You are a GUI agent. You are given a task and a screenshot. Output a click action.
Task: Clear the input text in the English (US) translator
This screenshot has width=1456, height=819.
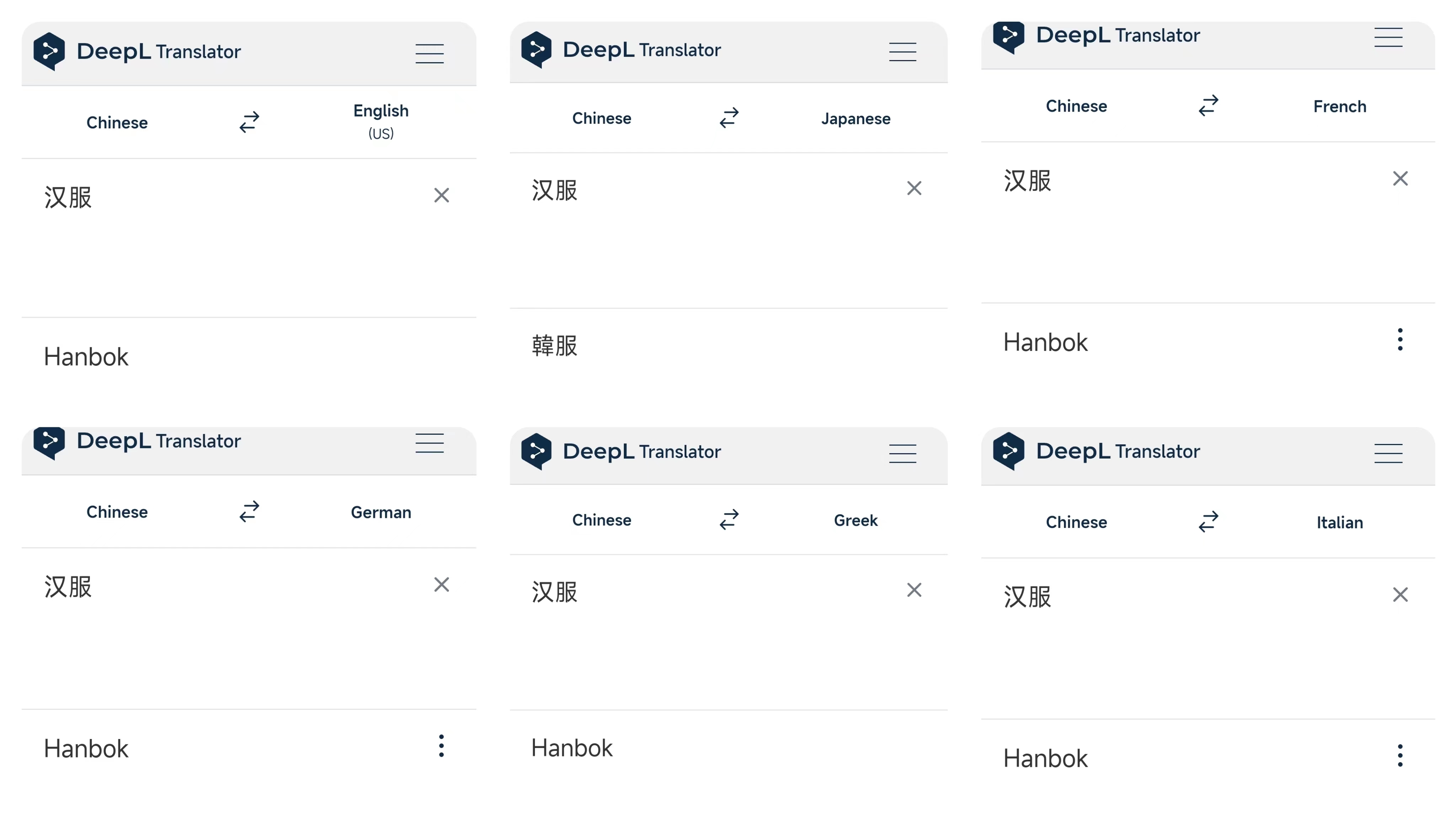(441, 196)
